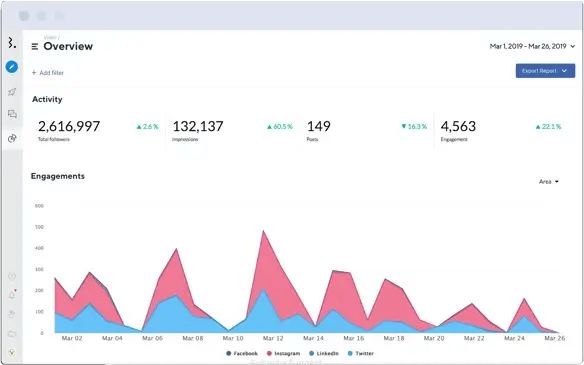Image resolution: width=584 pixels, height=365 pixels.
Task: Click the 60.5% impressions change indicator
Action: [x=280, y=127]
